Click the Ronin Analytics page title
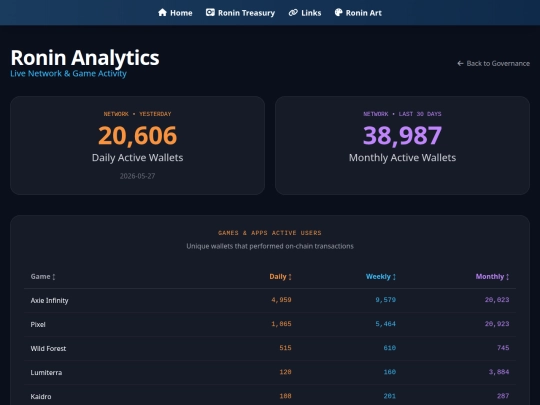 (85, 58)
